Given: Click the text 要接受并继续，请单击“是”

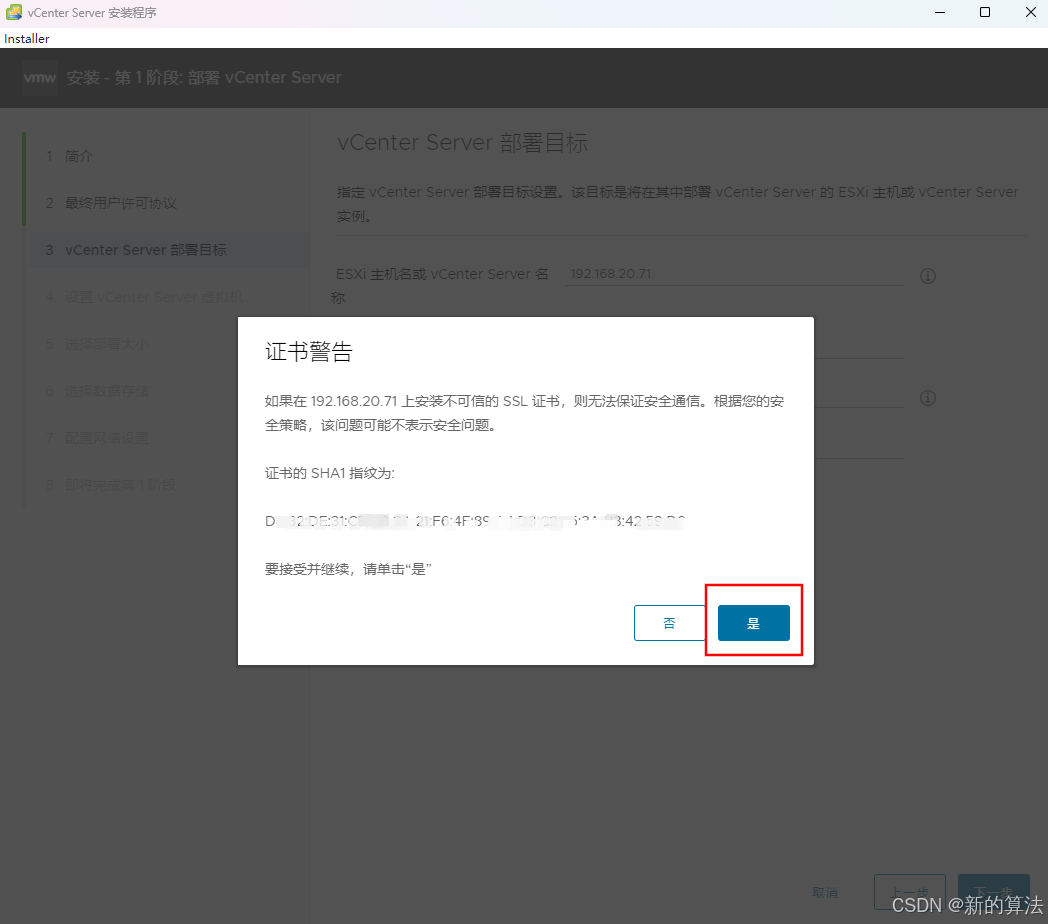Looking at the screenshot, I should (x=348, y=569).
